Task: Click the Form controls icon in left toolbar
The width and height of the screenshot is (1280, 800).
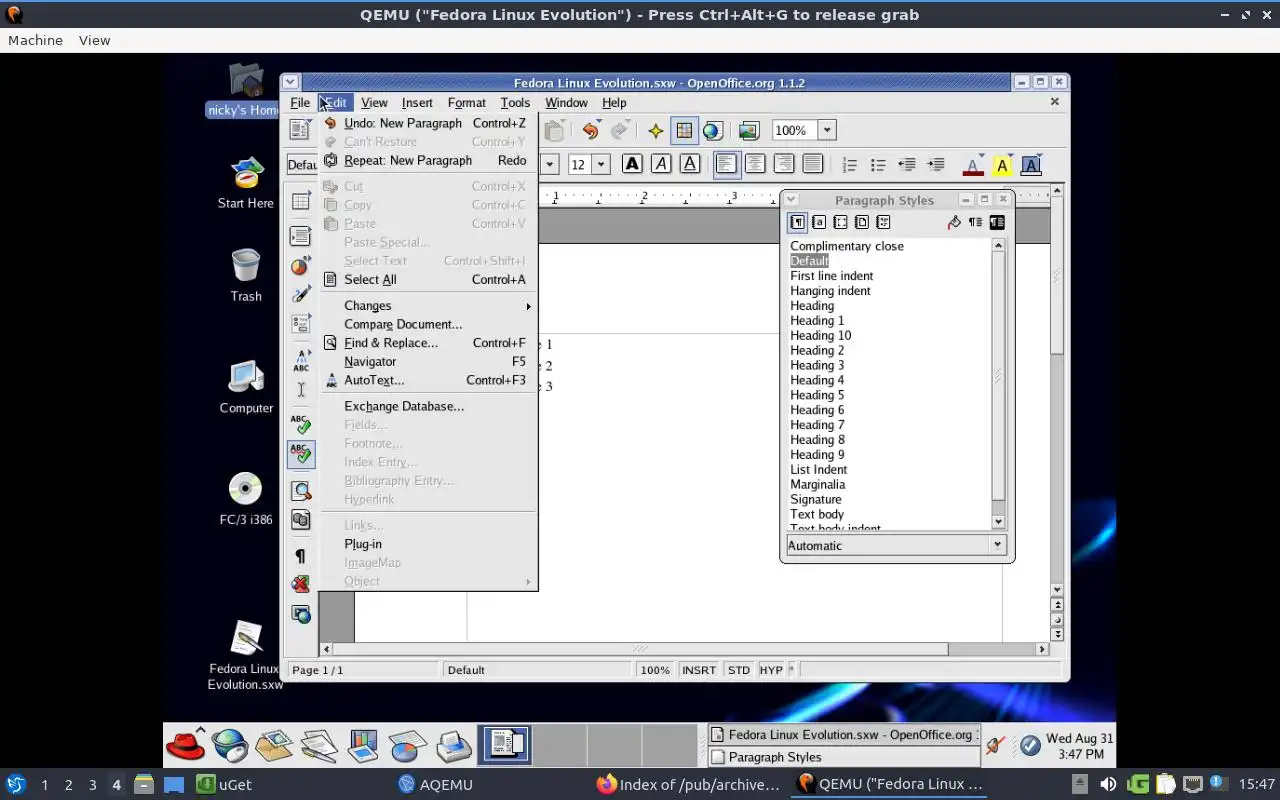Action: coord(301,324)
